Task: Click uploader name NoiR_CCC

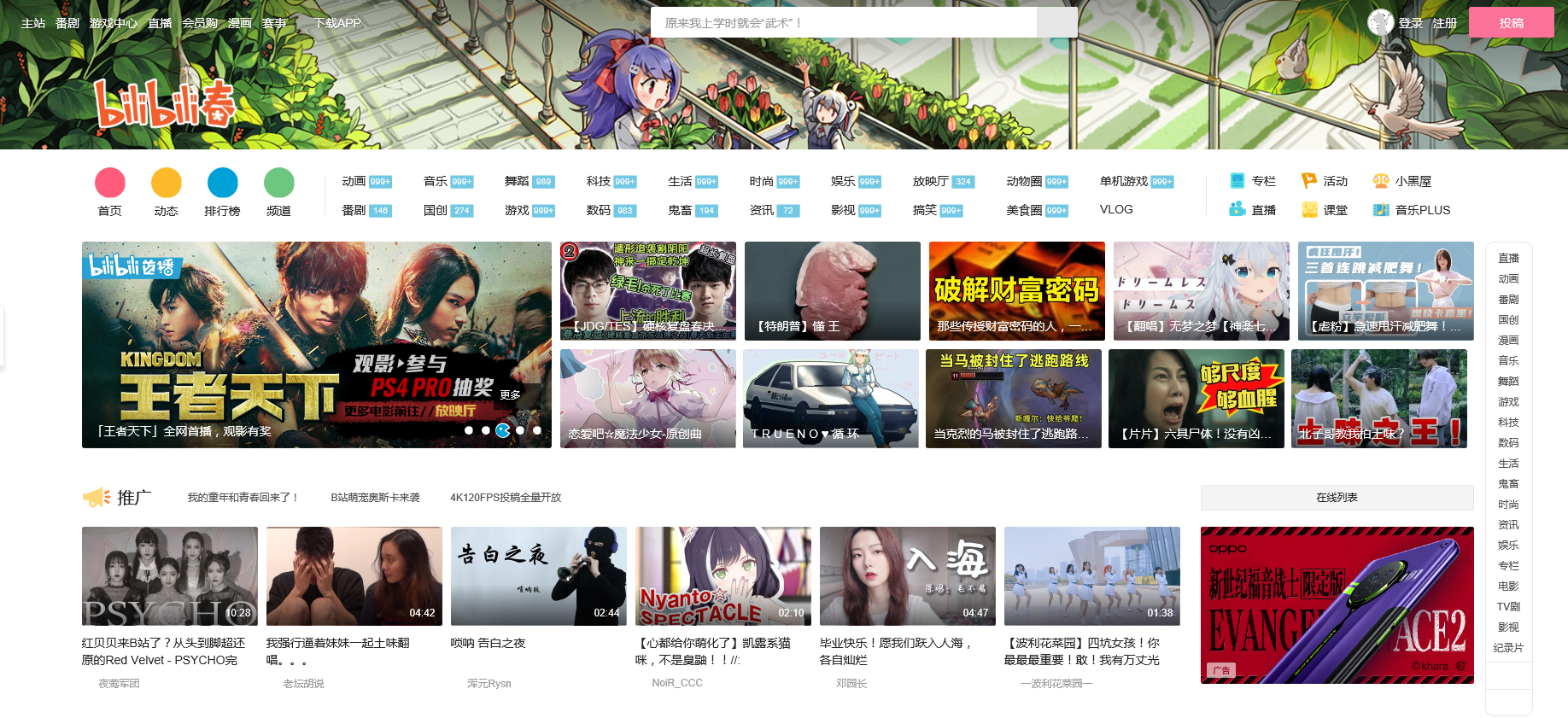Action: [677, 683]
